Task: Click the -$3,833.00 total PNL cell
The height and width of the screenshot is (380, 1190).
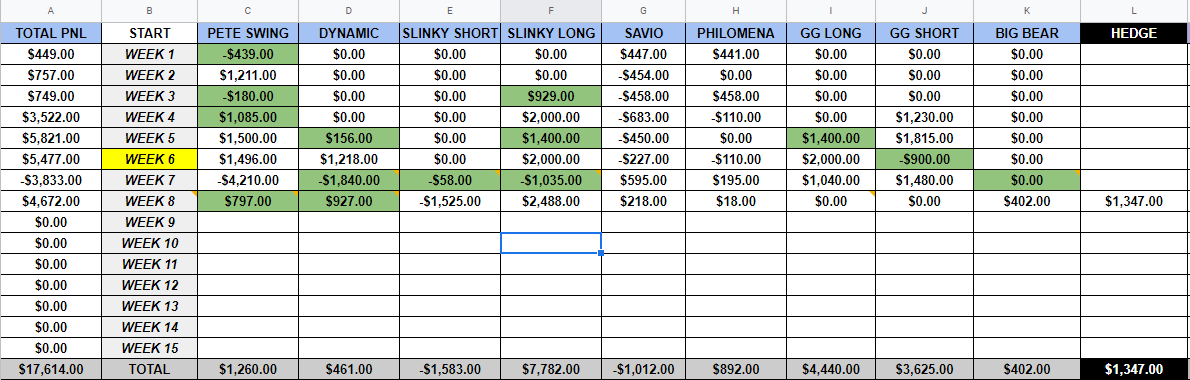Action: pos(51,181)
